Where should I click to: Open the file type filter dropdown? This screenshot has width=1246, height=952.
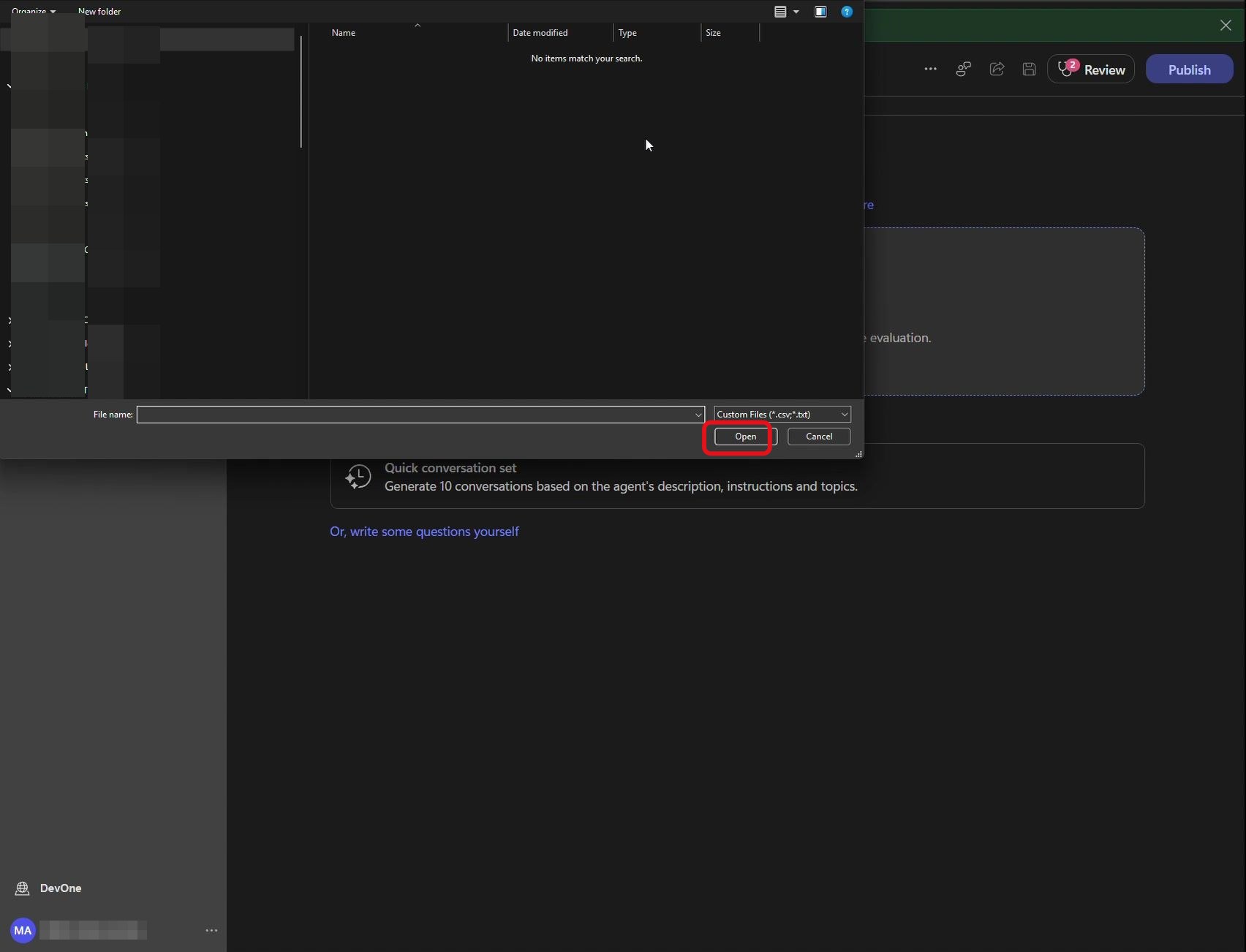(782, 415)
